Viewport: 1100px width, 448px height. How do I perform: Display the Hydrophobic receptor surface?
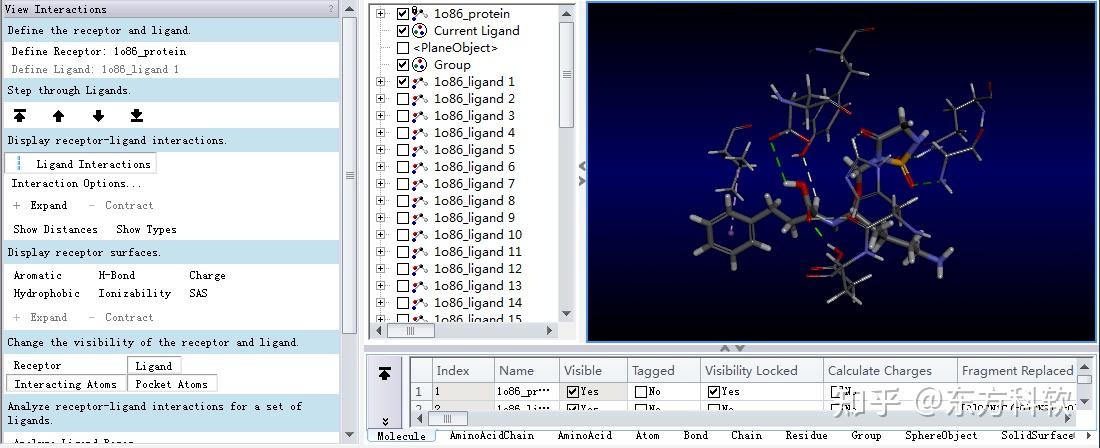coord(46,293)
